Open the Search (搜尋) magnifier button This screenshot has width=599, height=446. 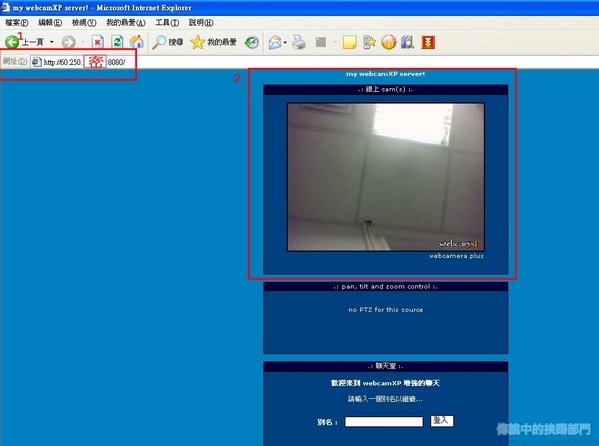[167, 42]
